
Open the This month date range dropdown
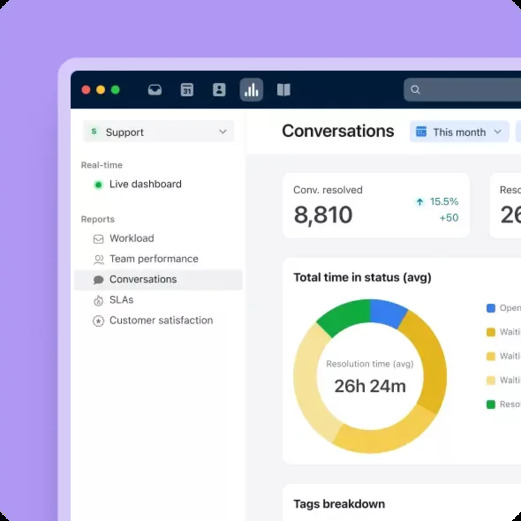[459, 132]
